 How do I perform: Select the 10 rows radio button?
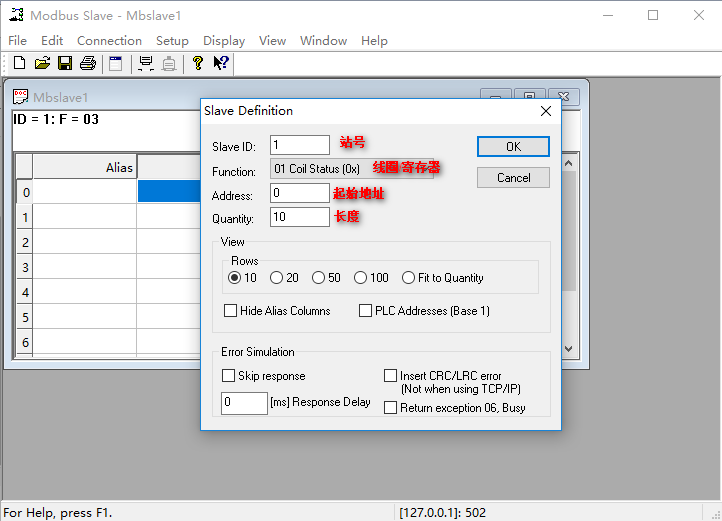coord(234,278)
